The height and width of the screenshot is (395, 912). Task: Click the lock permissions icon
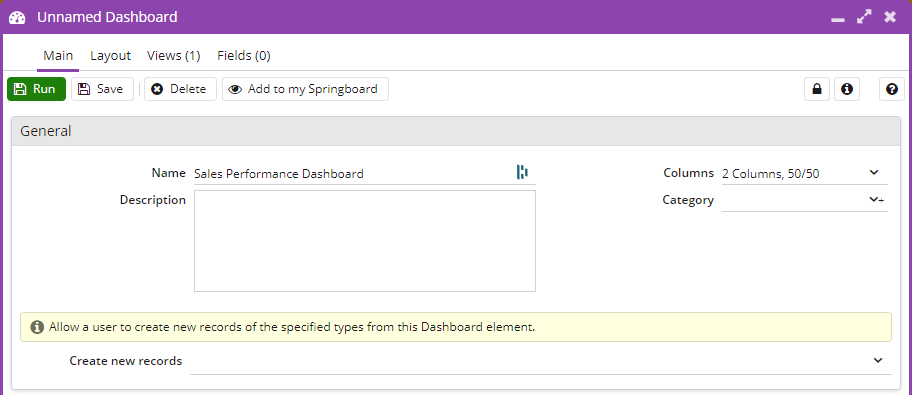click(817, 89)
